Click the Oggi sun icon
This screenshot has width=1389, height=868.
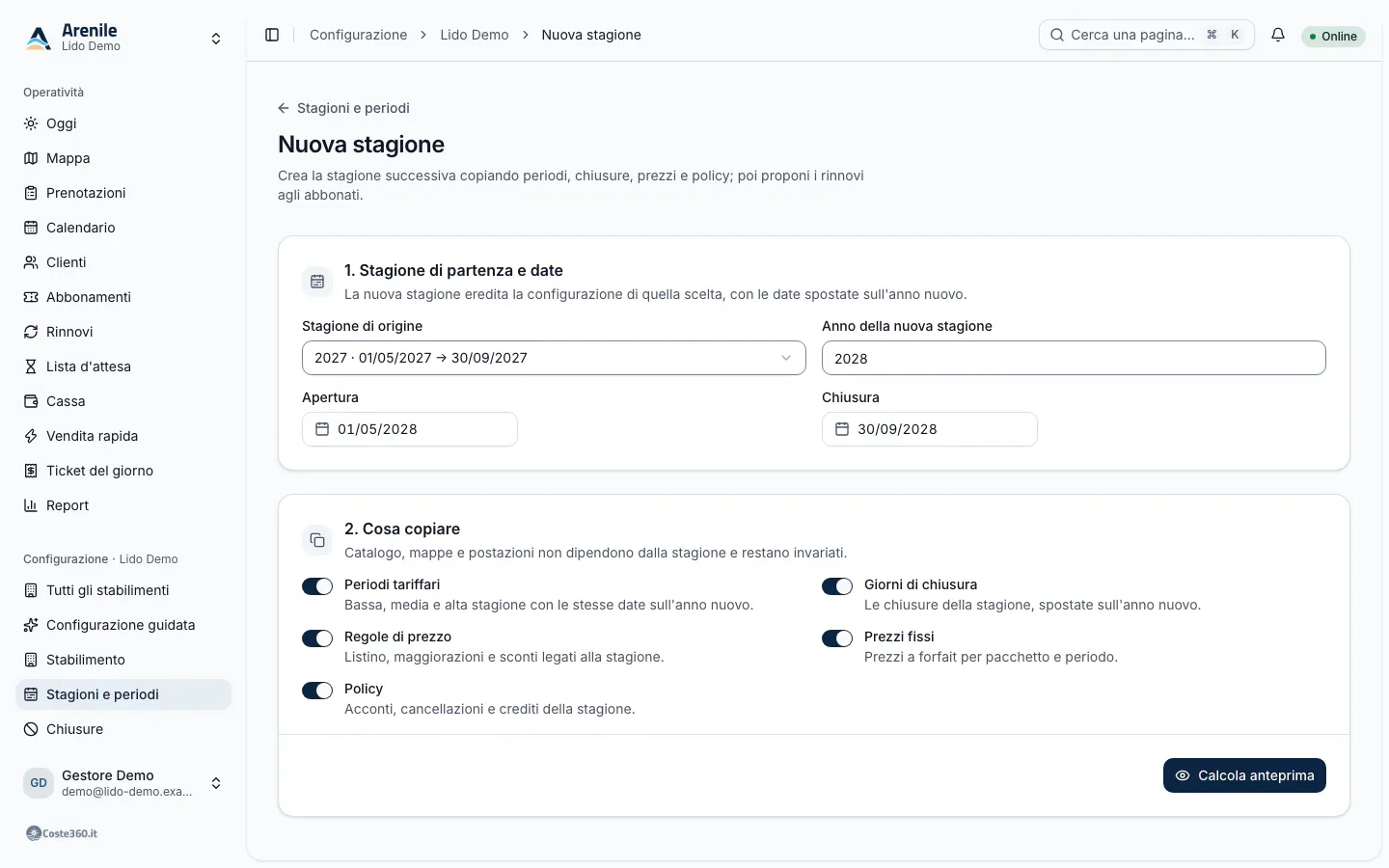(x=31, y=123)
